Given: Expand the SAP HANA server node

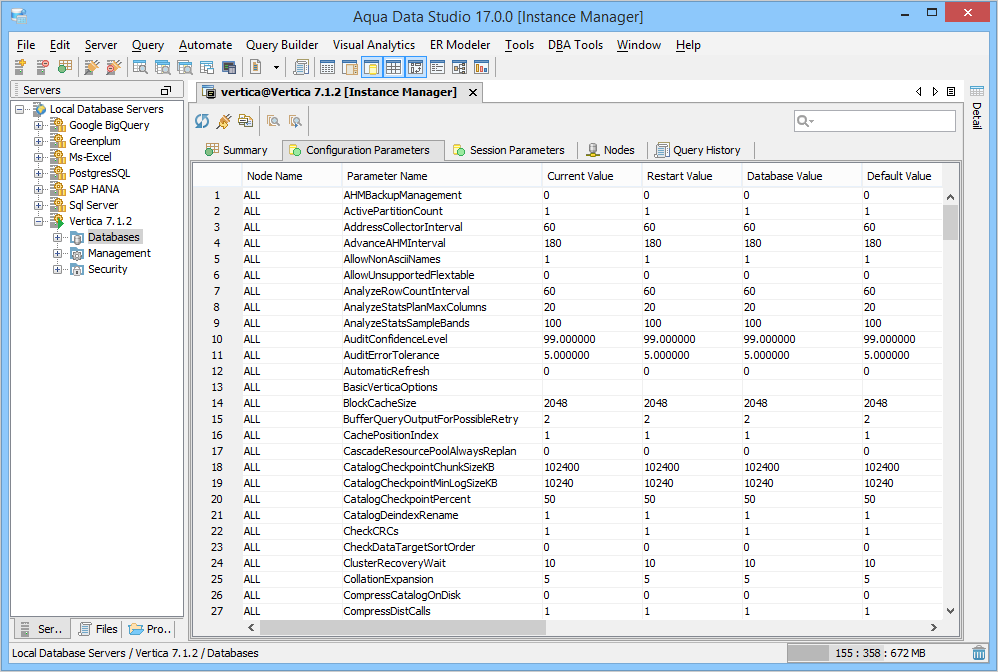Looking at the screenshot, I should 38,189.
